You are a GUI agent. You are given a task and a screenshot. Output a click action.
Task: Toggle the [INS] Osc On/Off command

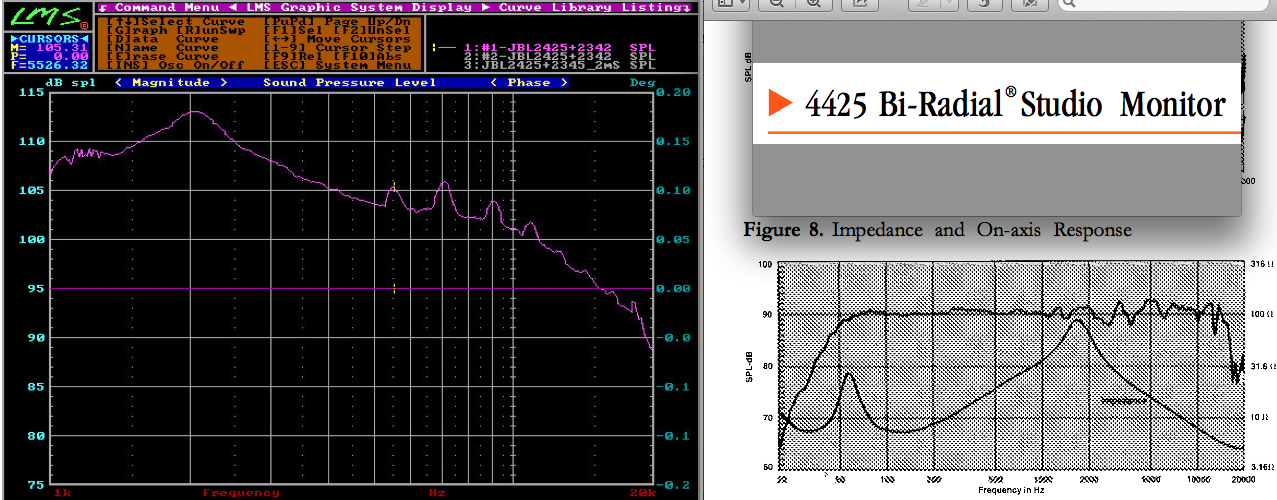click(176, 65)
